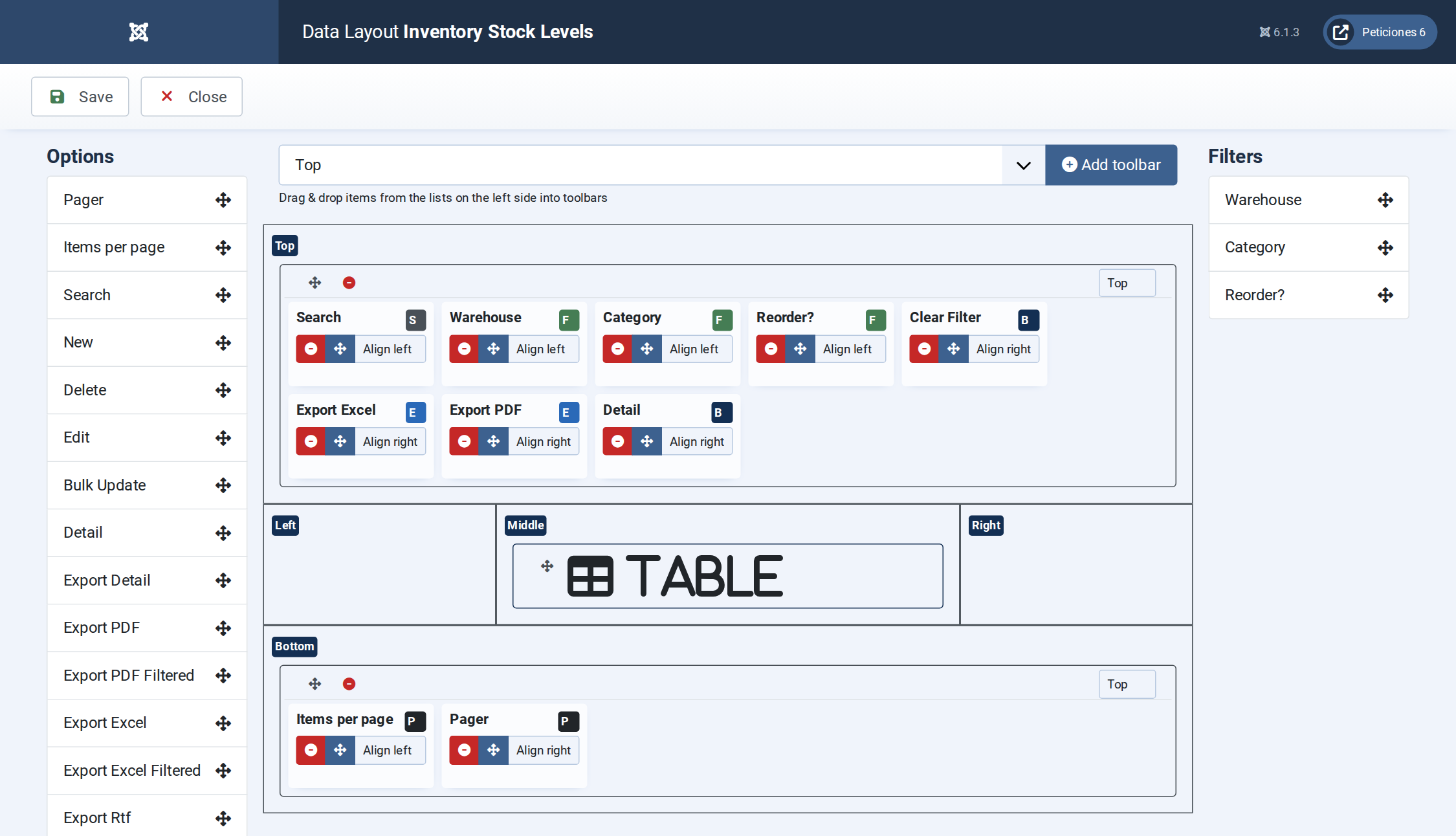Viewport: 1456px width, 836px height.
Task: Remove the Bottom toolbar with red minus icon
Action: point(349,684)
